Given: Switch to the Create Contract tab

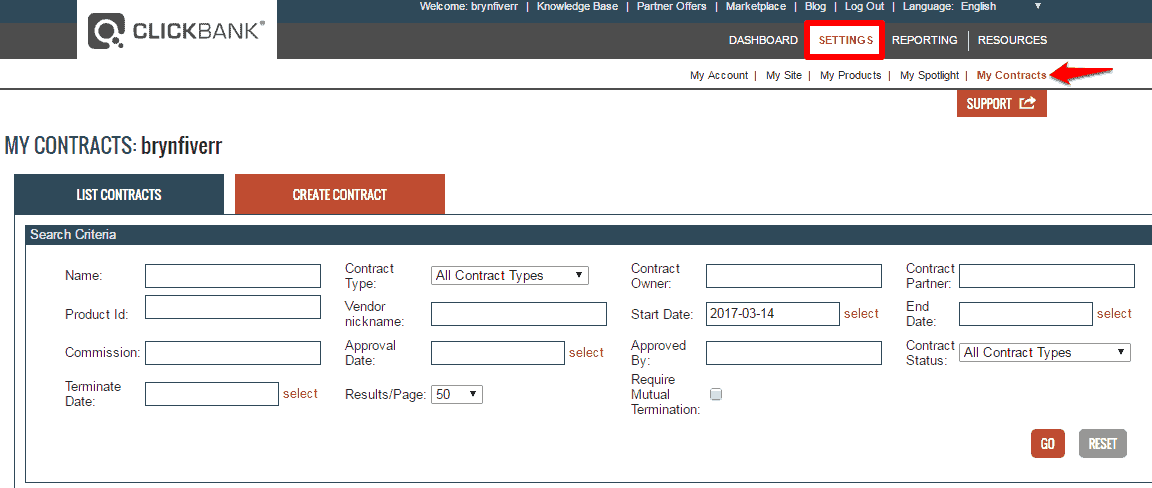Looking at the screenshot, I should (x=339, y=195).
